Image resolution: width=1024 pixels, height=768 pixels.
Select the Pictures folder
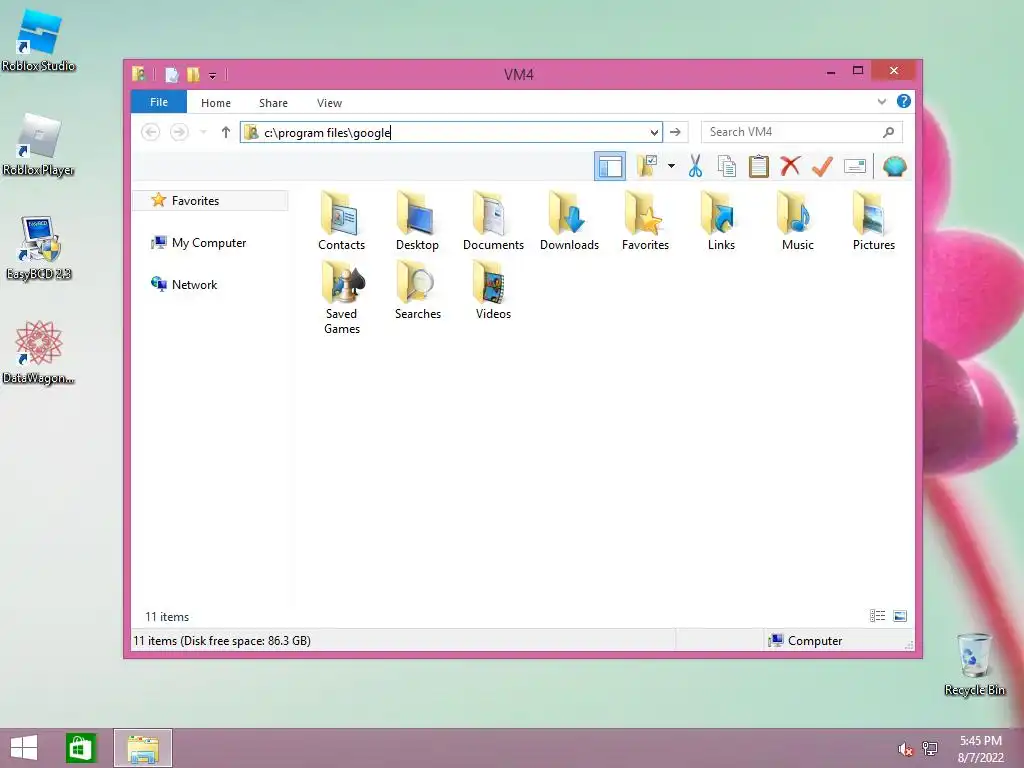tap(873, 221)
